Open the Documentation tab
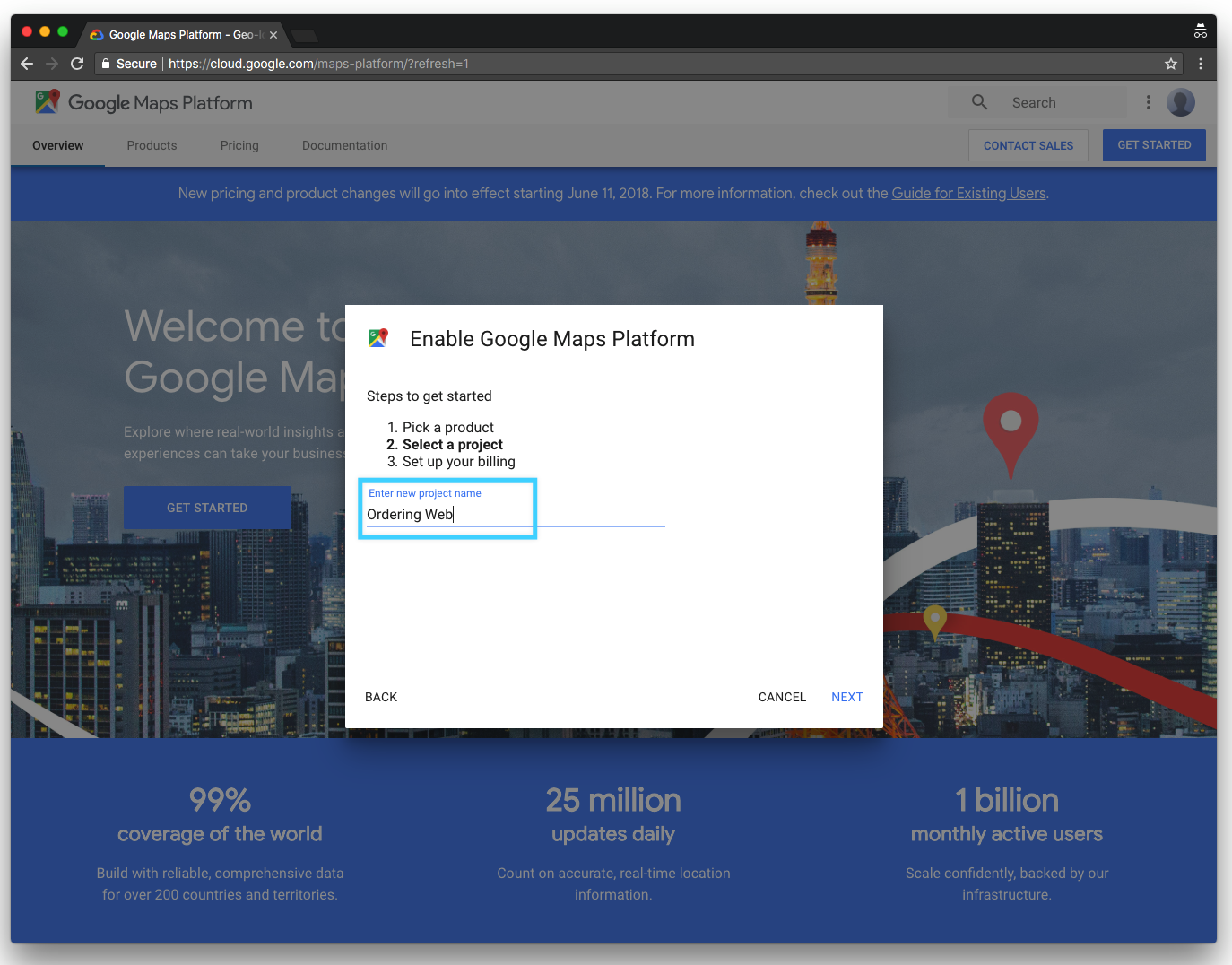The image size is (1232, 965). coord(345,145)
